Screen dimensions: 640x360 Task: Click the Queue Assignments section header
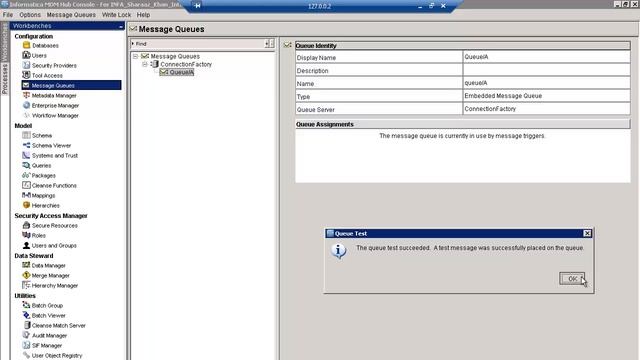[x=462, y=124]
